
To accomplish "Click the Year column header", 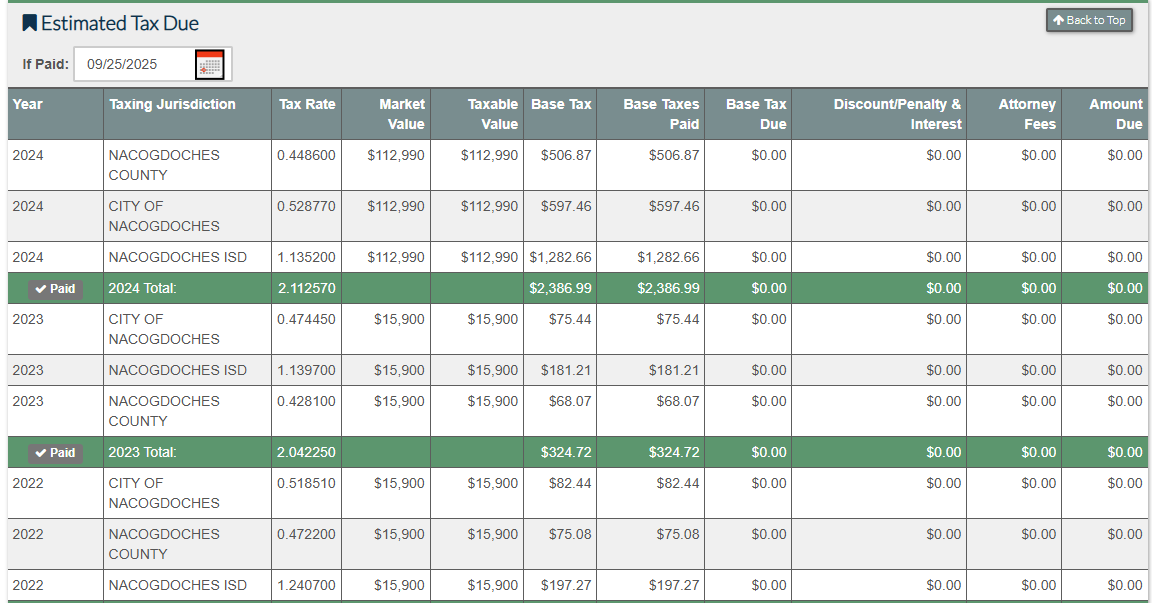I will 28,104.
